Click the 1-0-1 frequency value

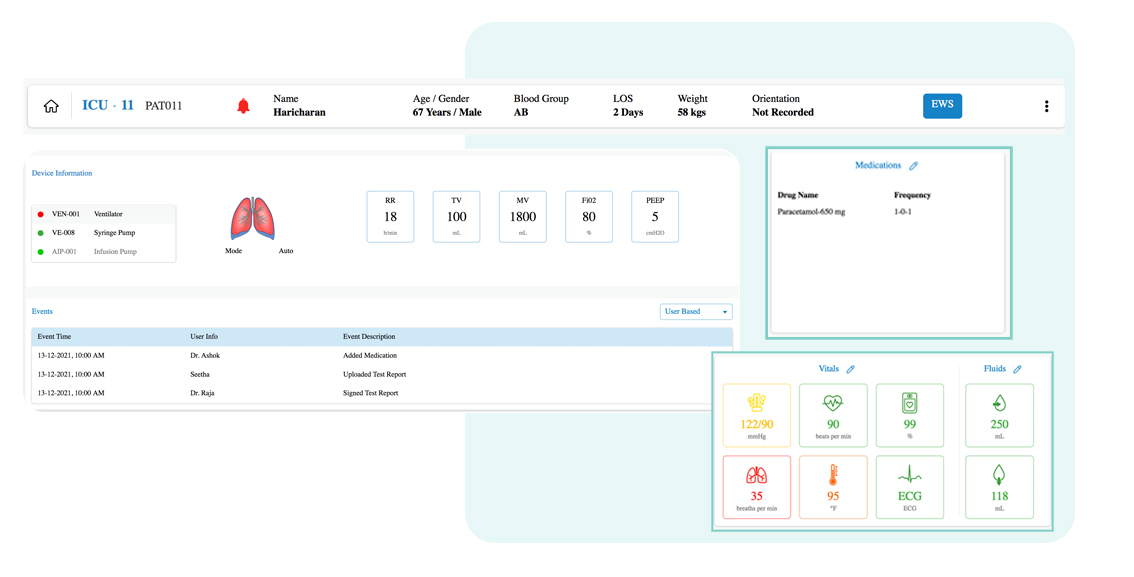[903, 213]
